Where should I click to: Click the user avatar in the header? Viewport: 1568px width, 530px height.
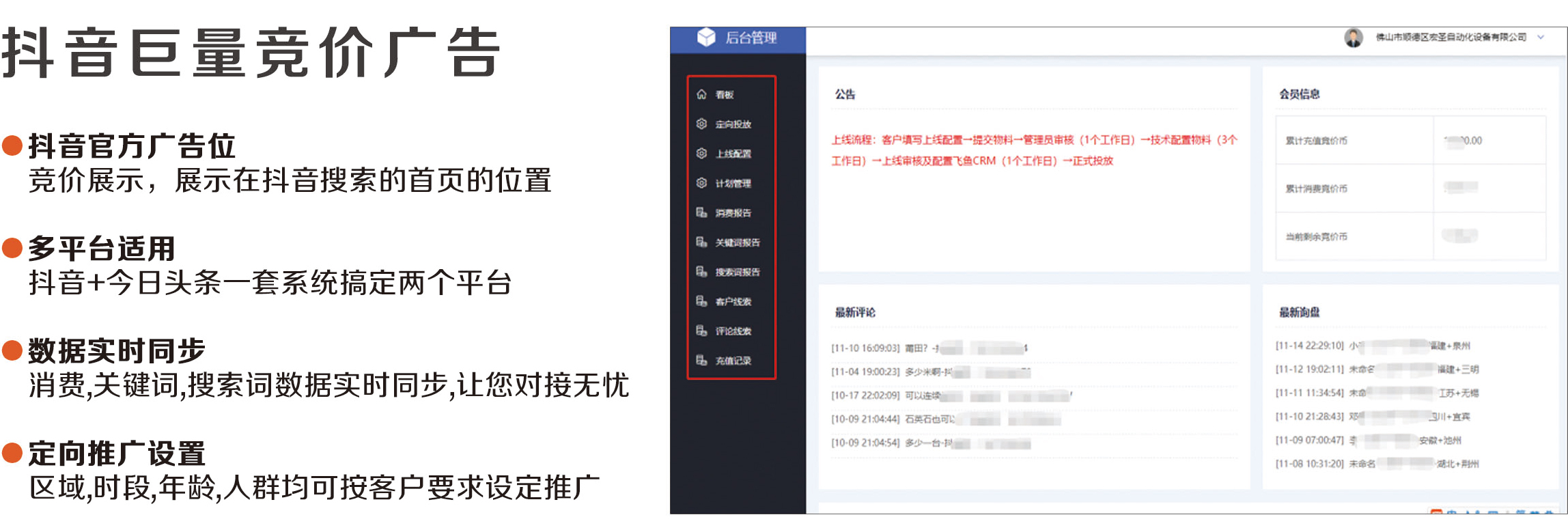(1354, 38)
